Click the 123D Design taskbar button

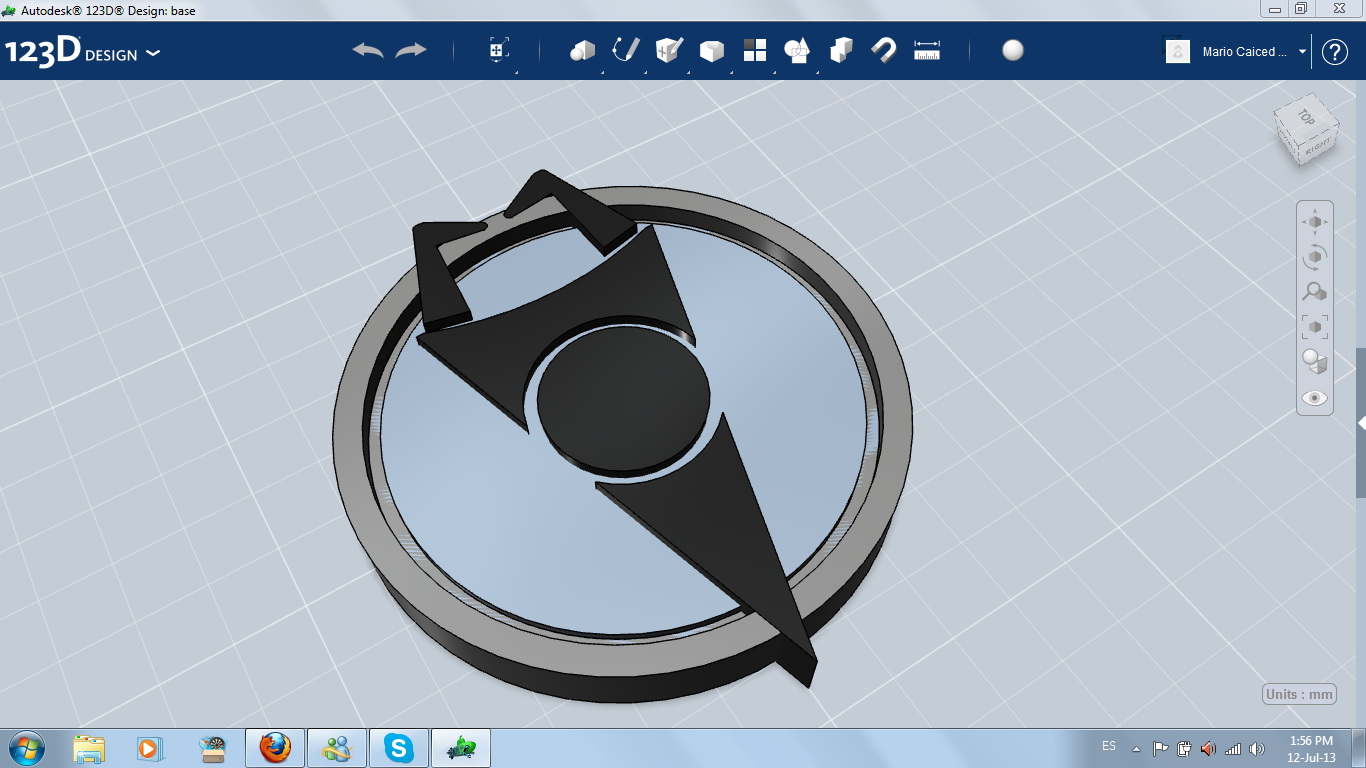pyautogui.click(x=461, y=748)
